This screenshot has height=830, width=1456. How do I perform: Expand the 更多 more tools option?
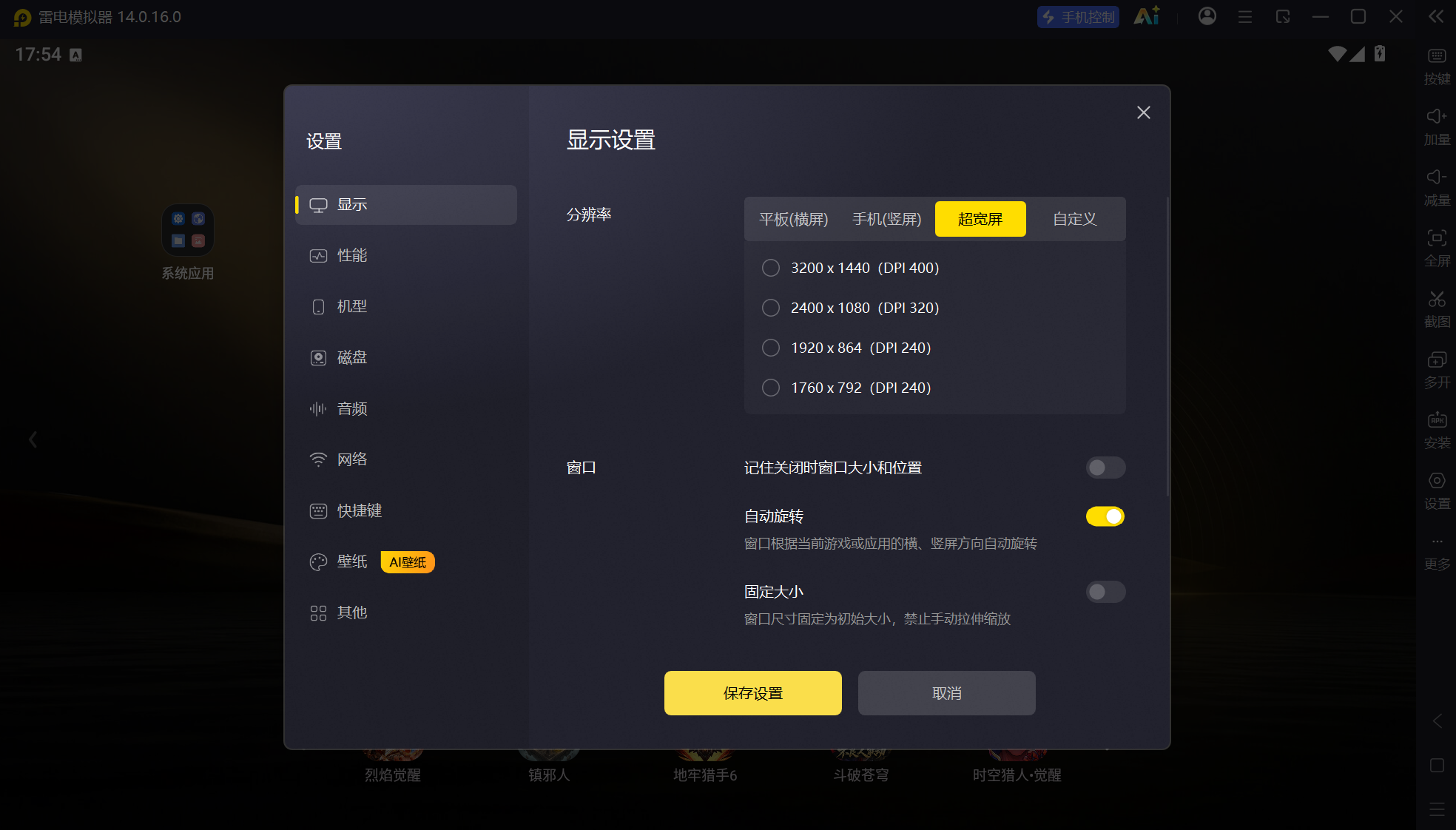click(1437, 553)
